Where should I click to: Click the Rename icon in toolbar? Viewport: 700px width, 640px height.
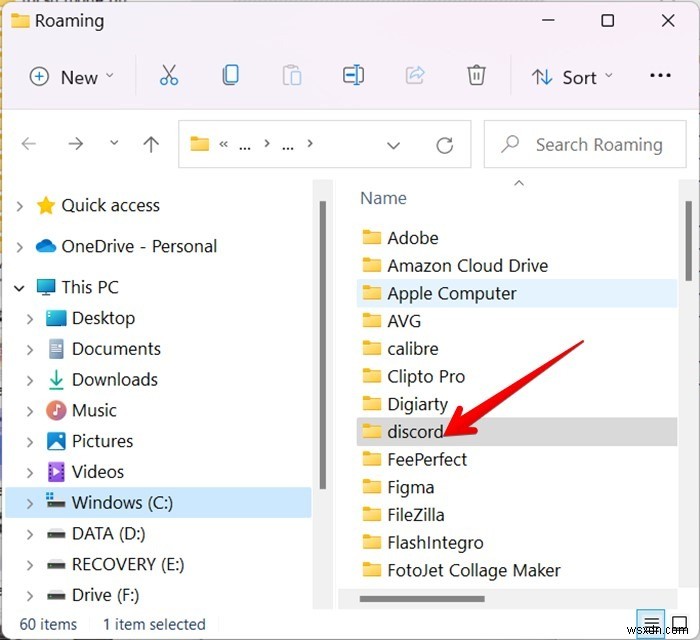[x=353, y=75]
